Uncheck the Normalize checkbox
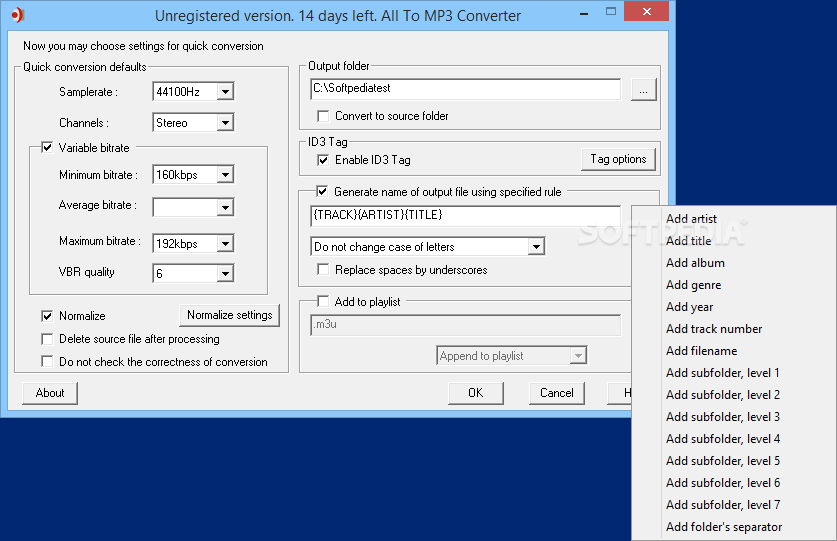The image size is (837, 541). click(47, 316)
